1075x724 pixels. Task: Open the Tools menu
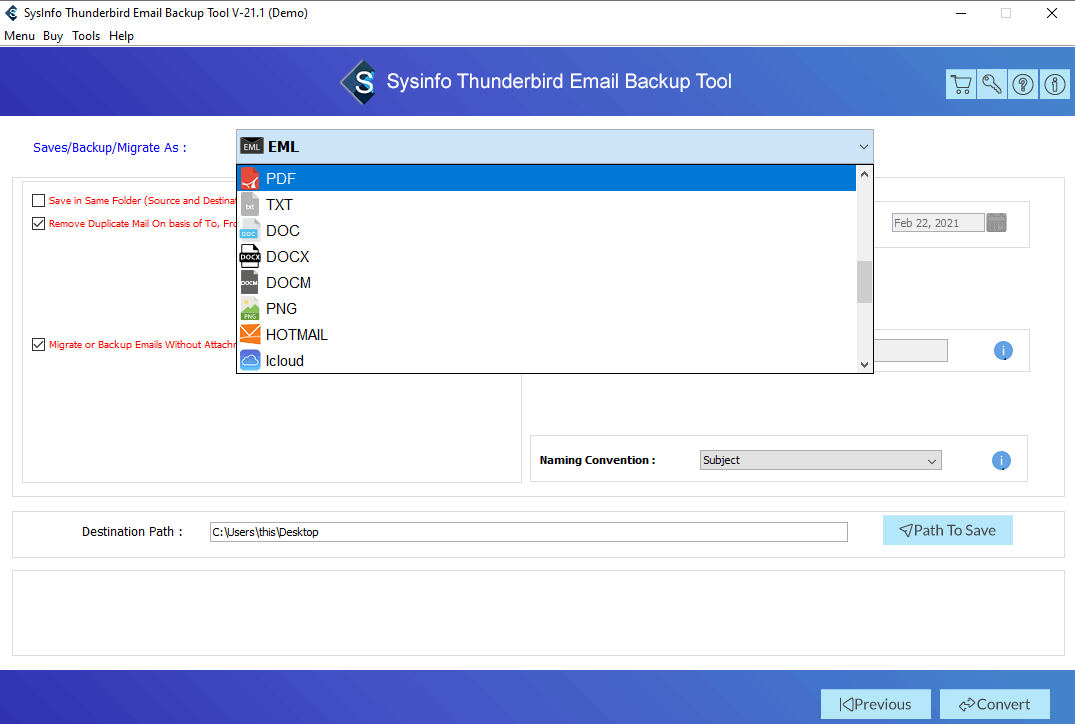click(86, 36)
